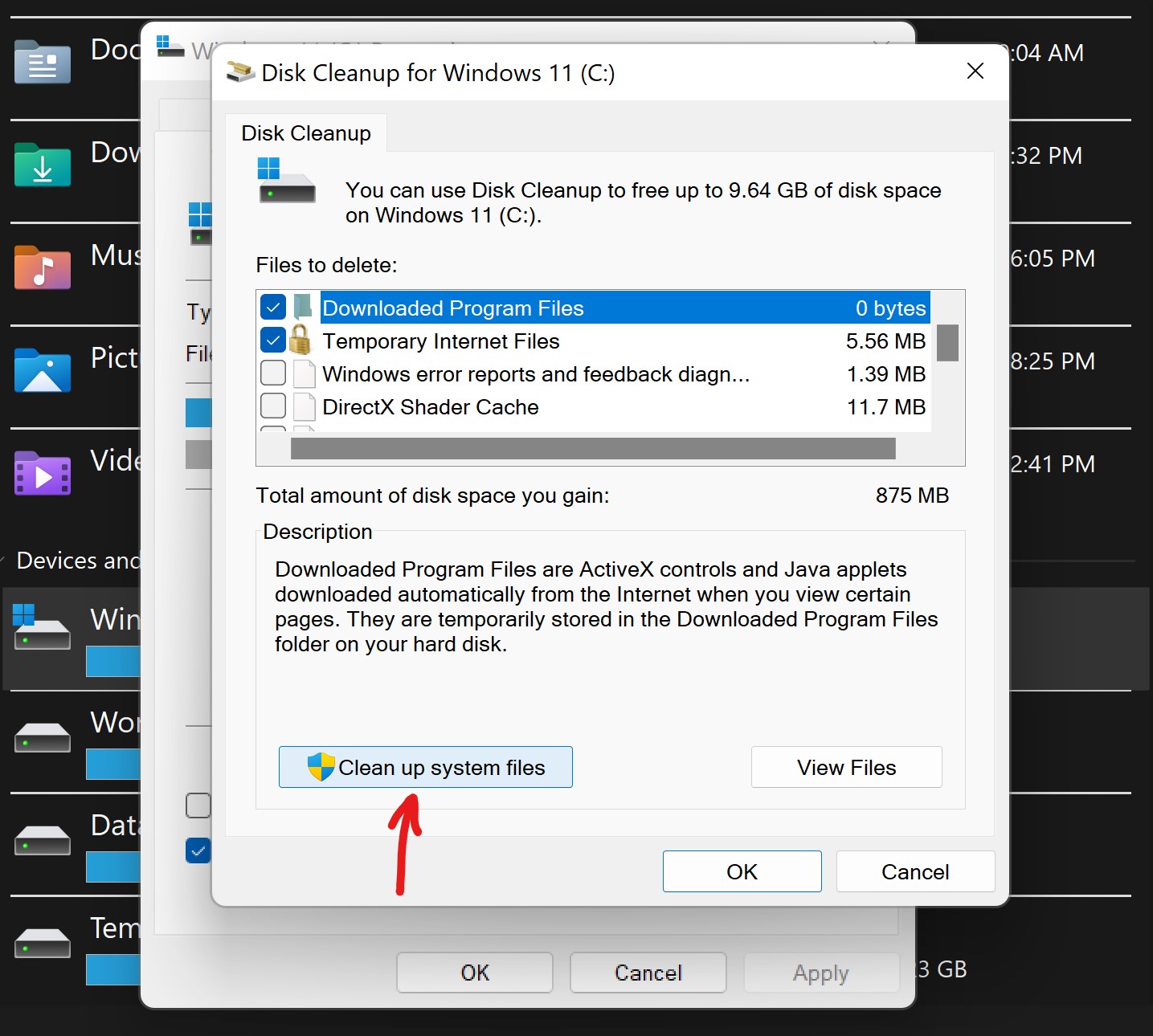Open the Downloads folder in File Explorer
The width and height of the screenshot is (1153, 1036).
pyautogui.click(x=43, y=165)
